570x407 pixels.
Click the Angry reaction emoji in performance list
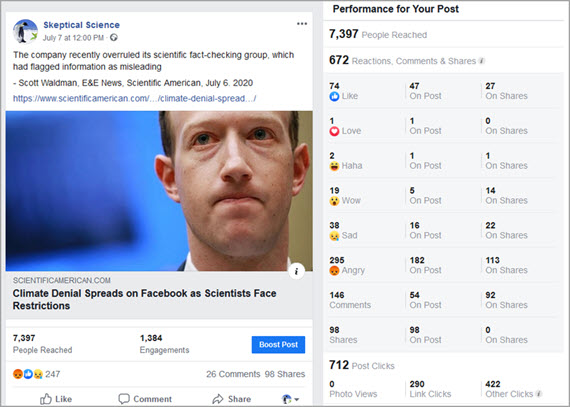[x=334, y=270]
